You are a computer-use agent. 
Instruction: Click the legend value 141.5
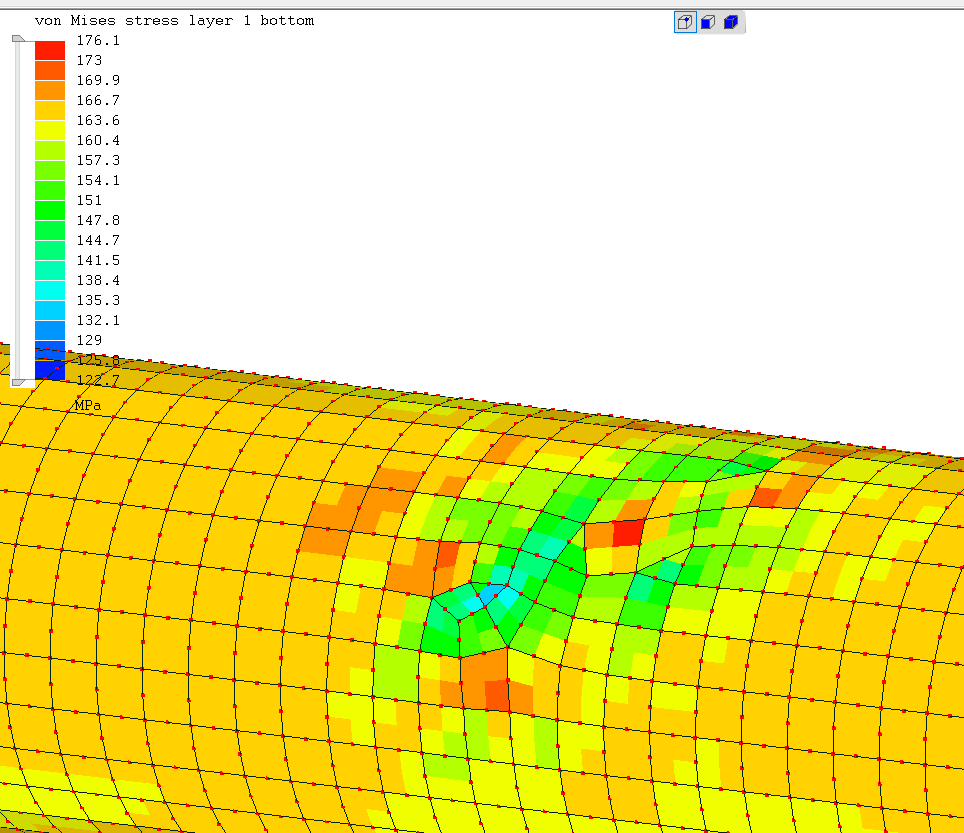pos(98,260)
